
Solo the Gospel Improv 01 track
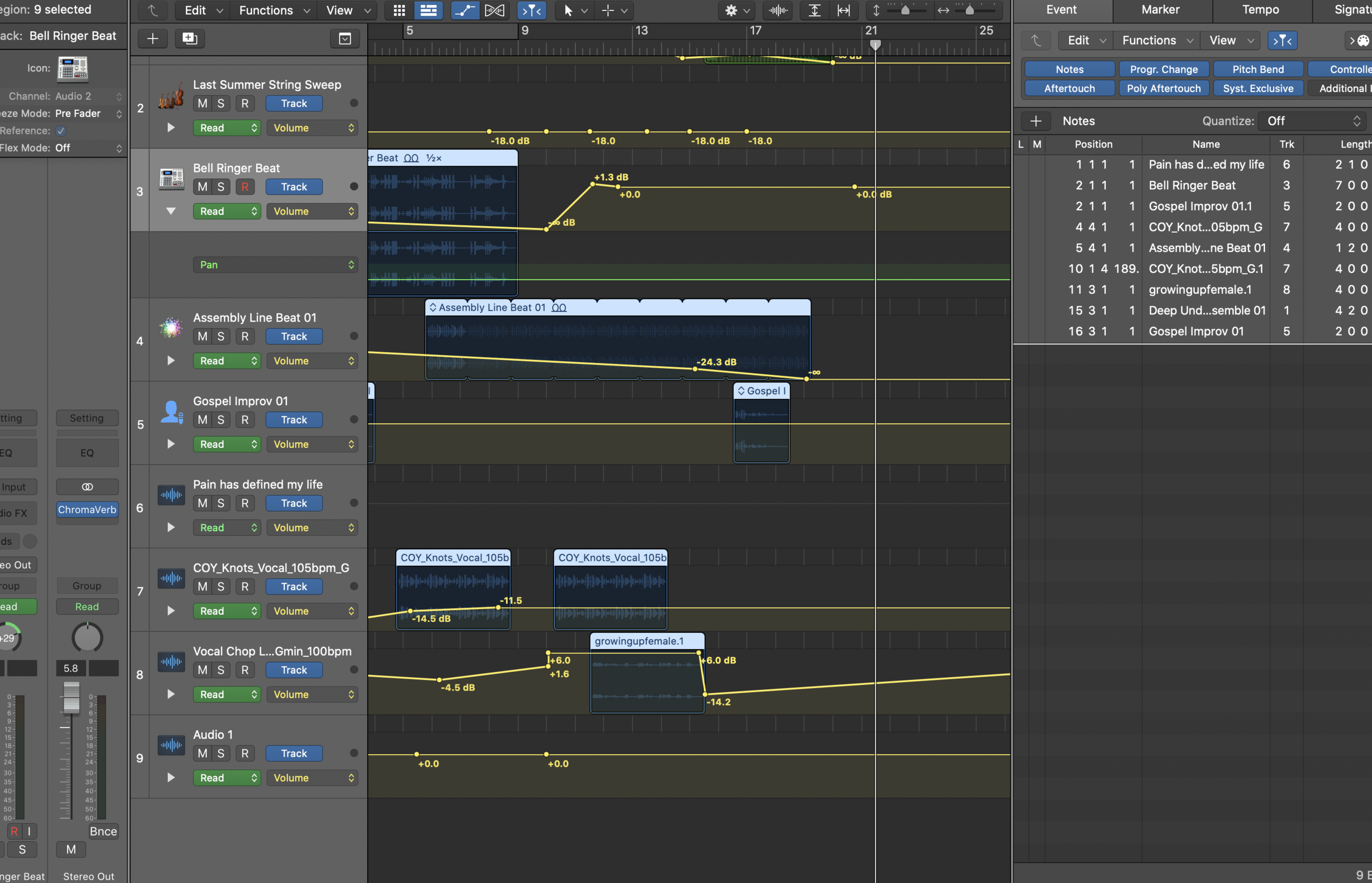coord(221,420)
